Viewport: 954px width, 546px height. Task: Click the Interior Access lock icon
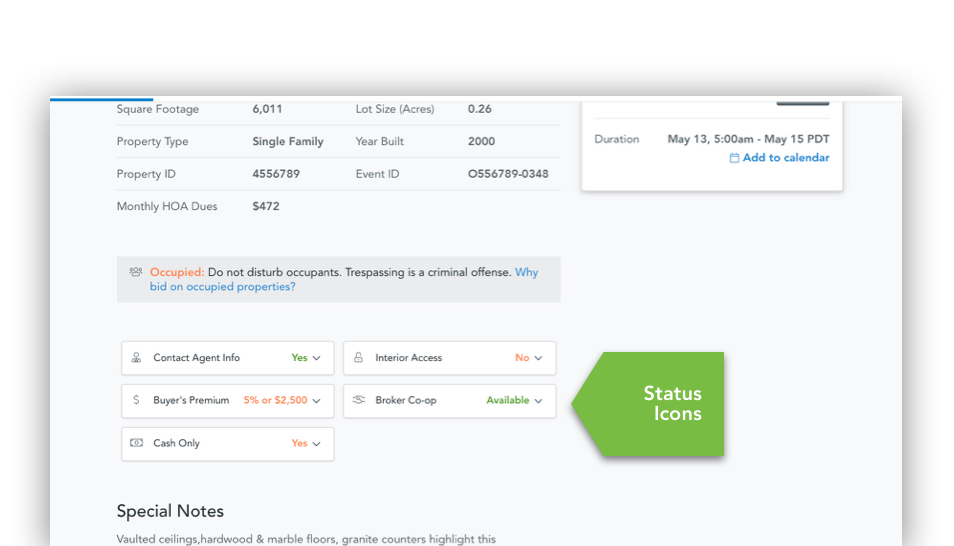point(359,358)
